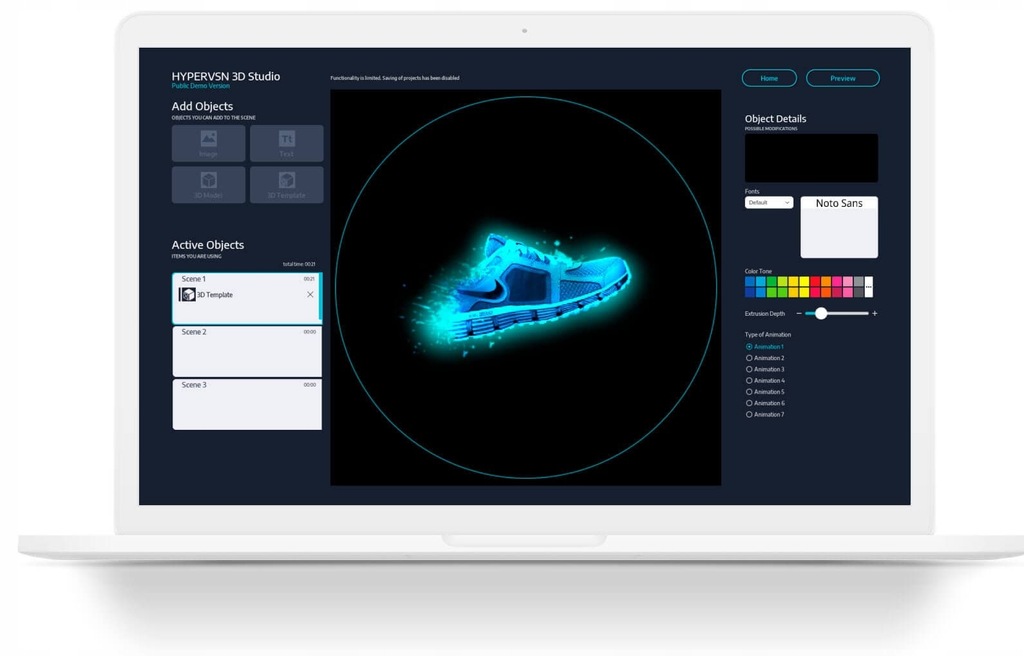Click the 3D Template label in Scene 1
The height and width of the screenshot is (656, 1024).
click(215, 295)
